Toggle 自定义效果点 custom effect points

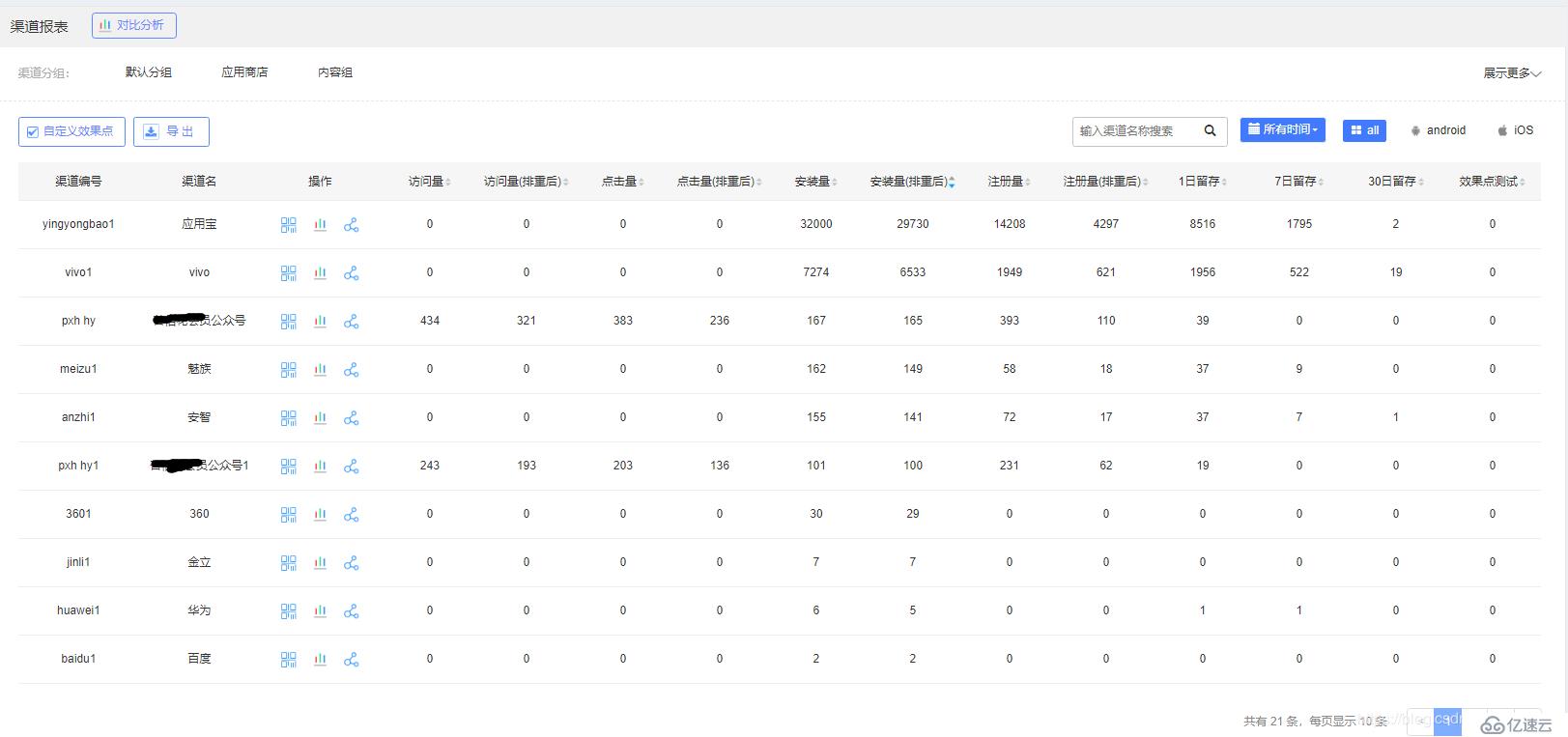click(71, 131)
